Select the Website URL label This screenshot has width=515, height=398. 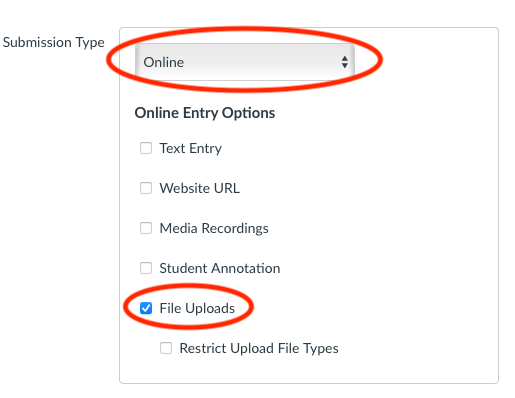pos(200,188)
